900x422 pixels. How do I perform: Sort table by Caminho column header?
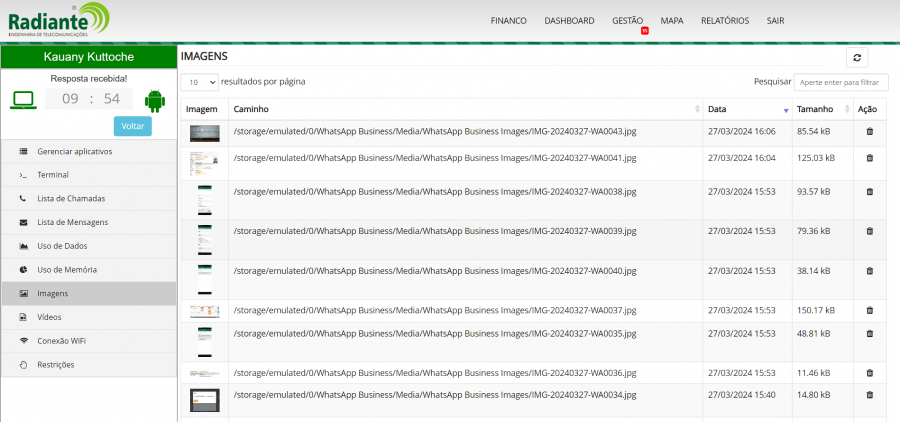[x=464, y=108]
